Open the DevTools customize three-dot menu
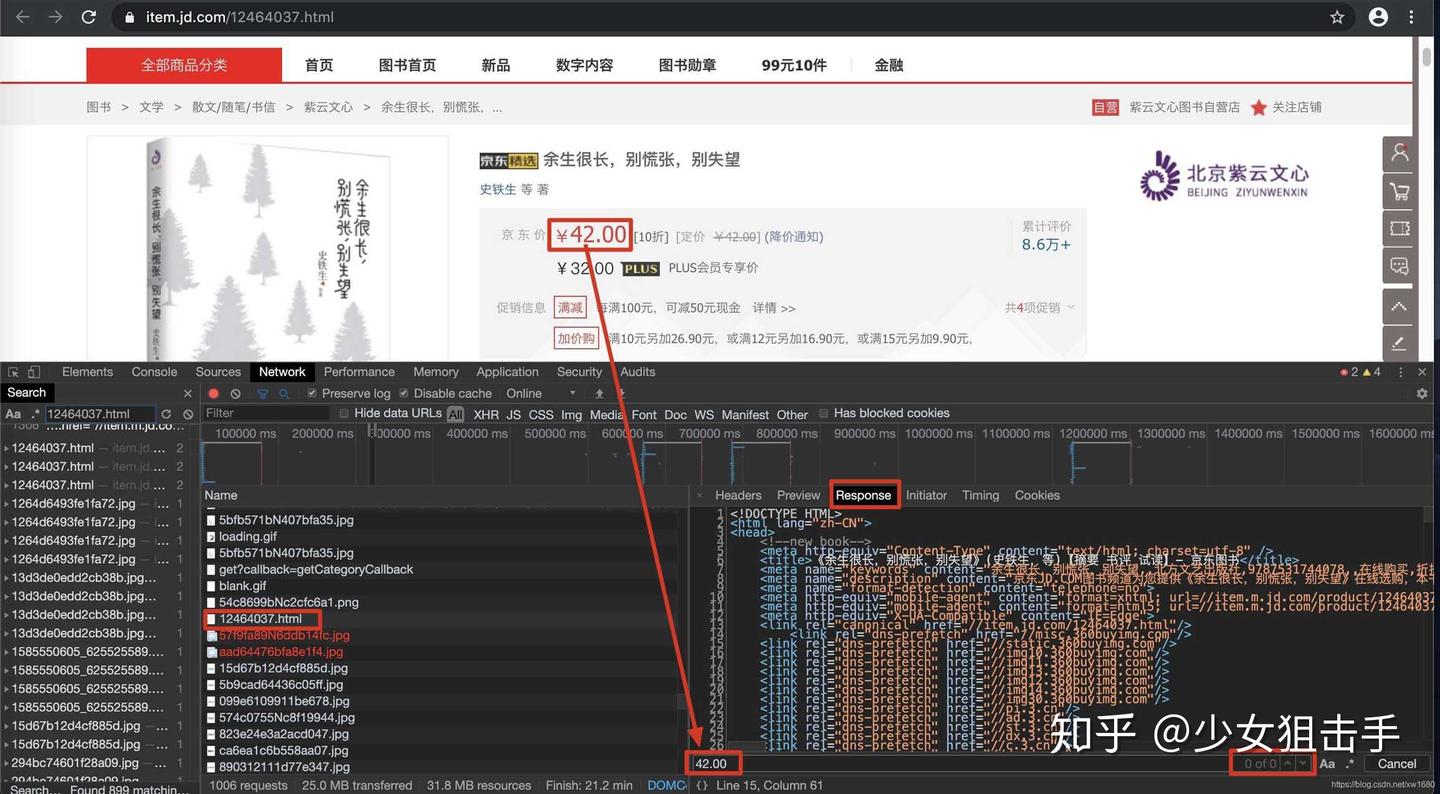Image resolution: width=1440 pixels, height=794 pixels. pos(1400,372)
